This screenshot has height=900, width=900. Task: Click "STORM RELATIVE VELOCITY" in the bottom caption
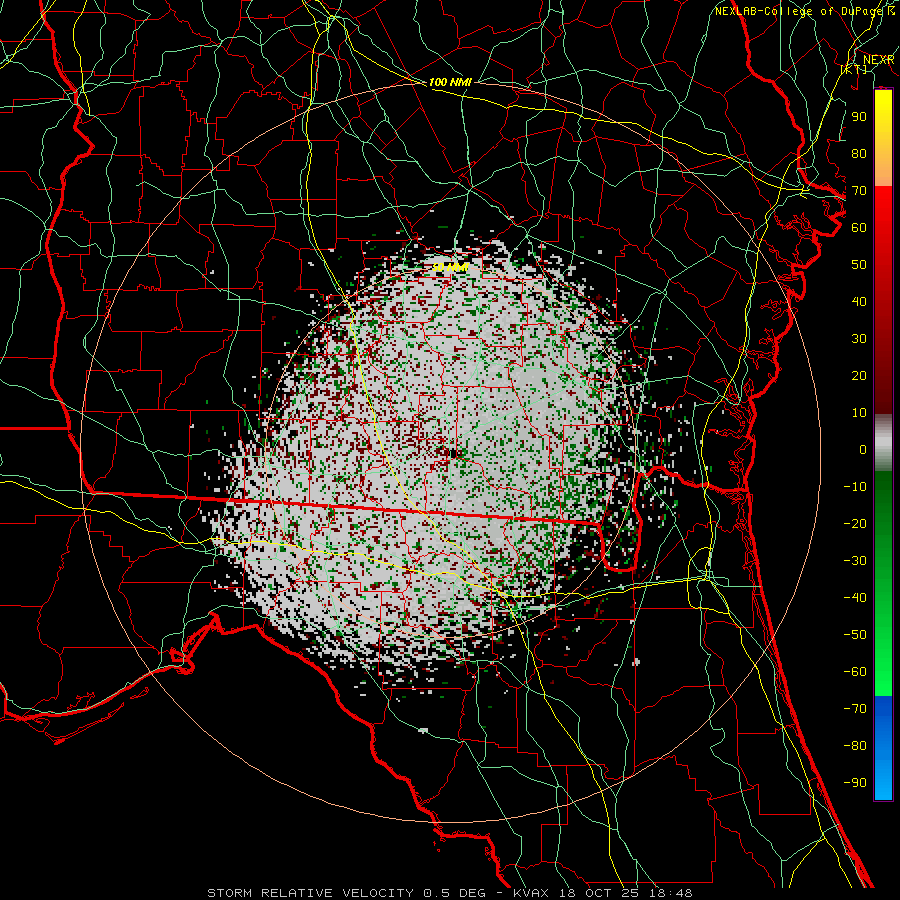(310, 893)
